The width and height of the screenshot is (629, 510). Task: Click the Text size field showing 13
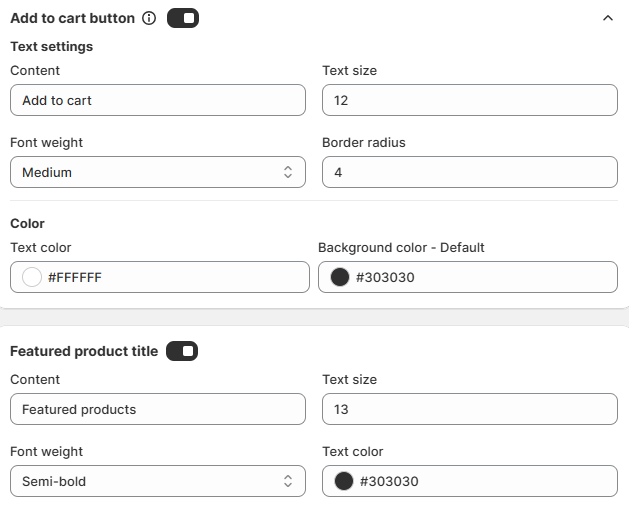[x=470, y=409]
